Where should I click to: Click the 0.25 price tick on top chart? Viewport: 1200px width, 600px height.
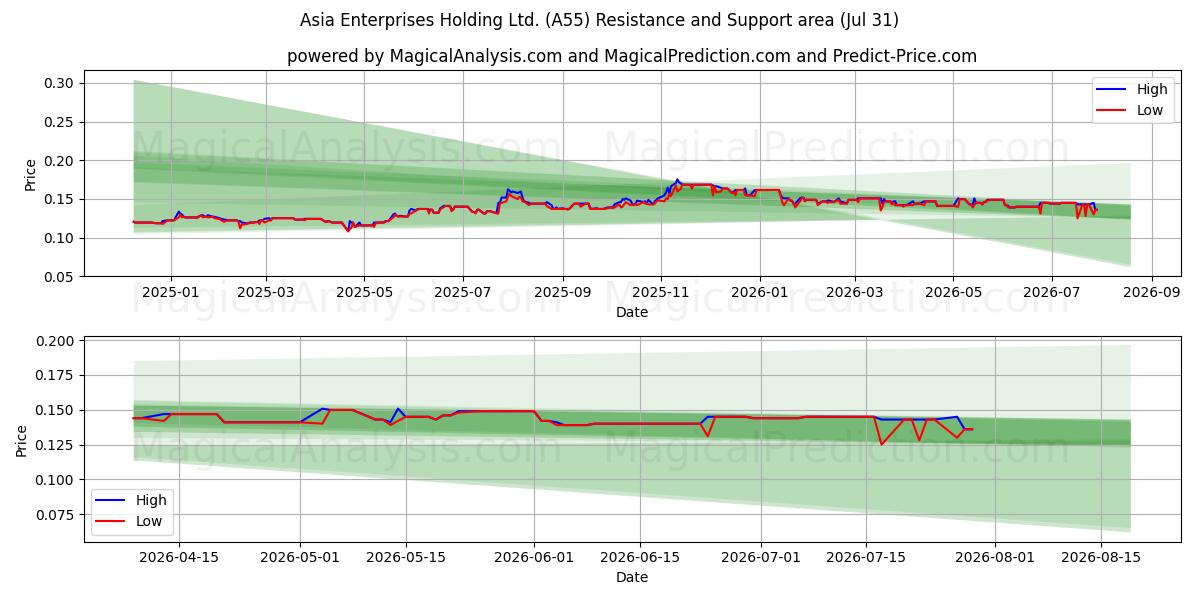61,122
